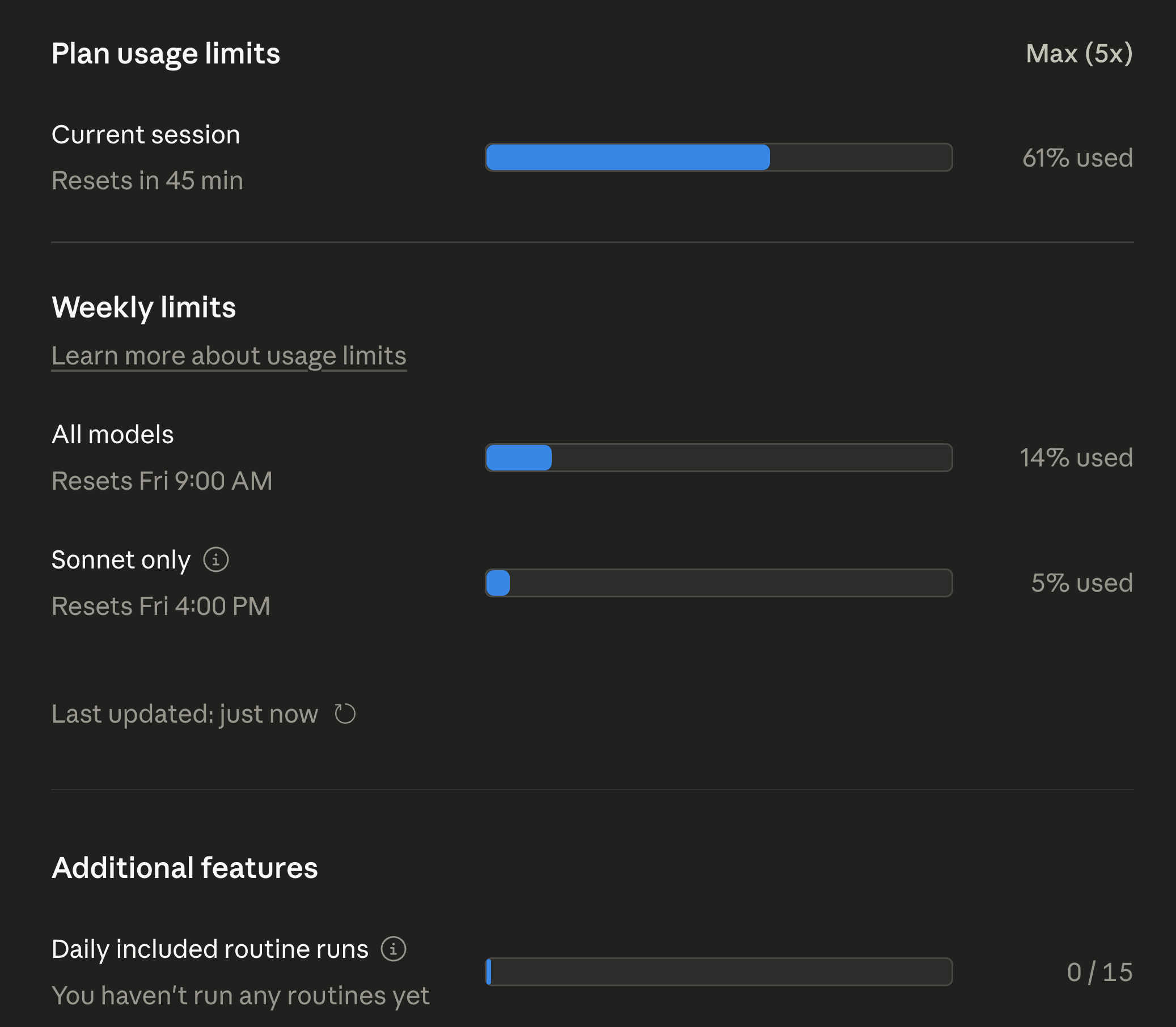
Task: Click the Last updated: just now text
Action: pos(185,714)
